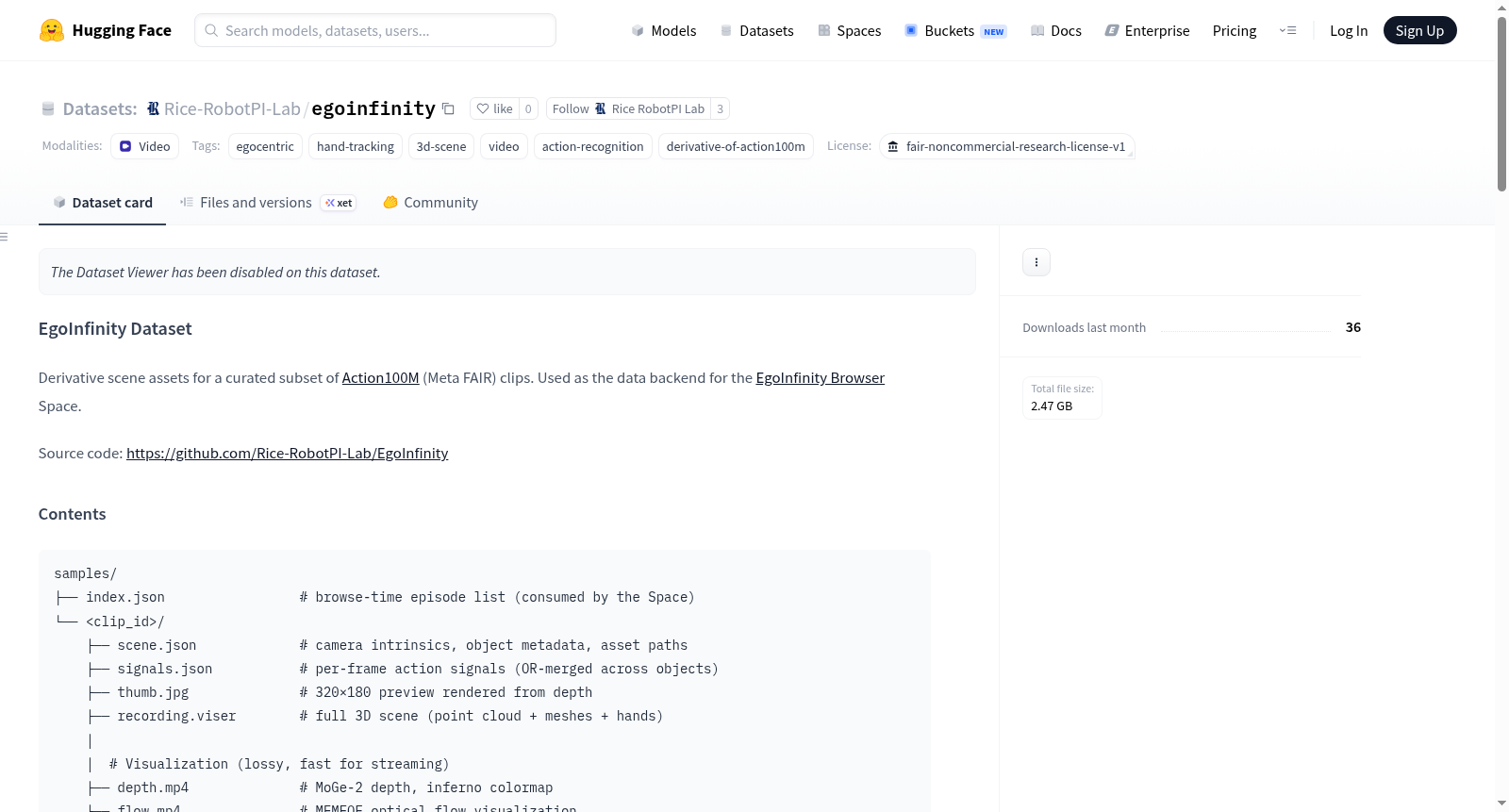
Task: Select the Video modality tag
Action: 144,146
